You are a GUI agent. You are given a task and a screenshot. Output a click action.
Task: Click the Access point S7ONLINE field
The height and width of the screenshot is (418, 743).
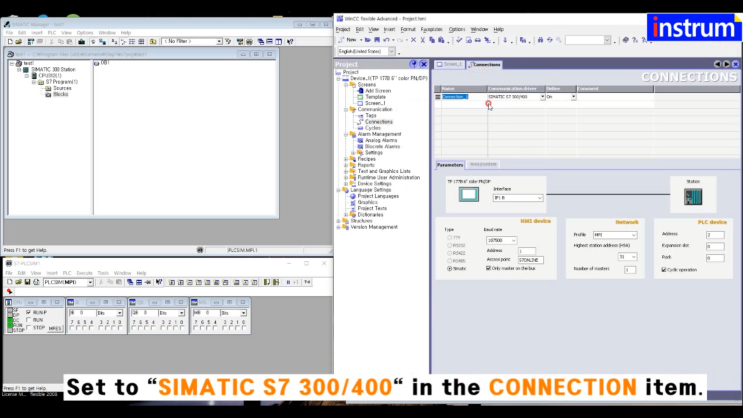530,260
